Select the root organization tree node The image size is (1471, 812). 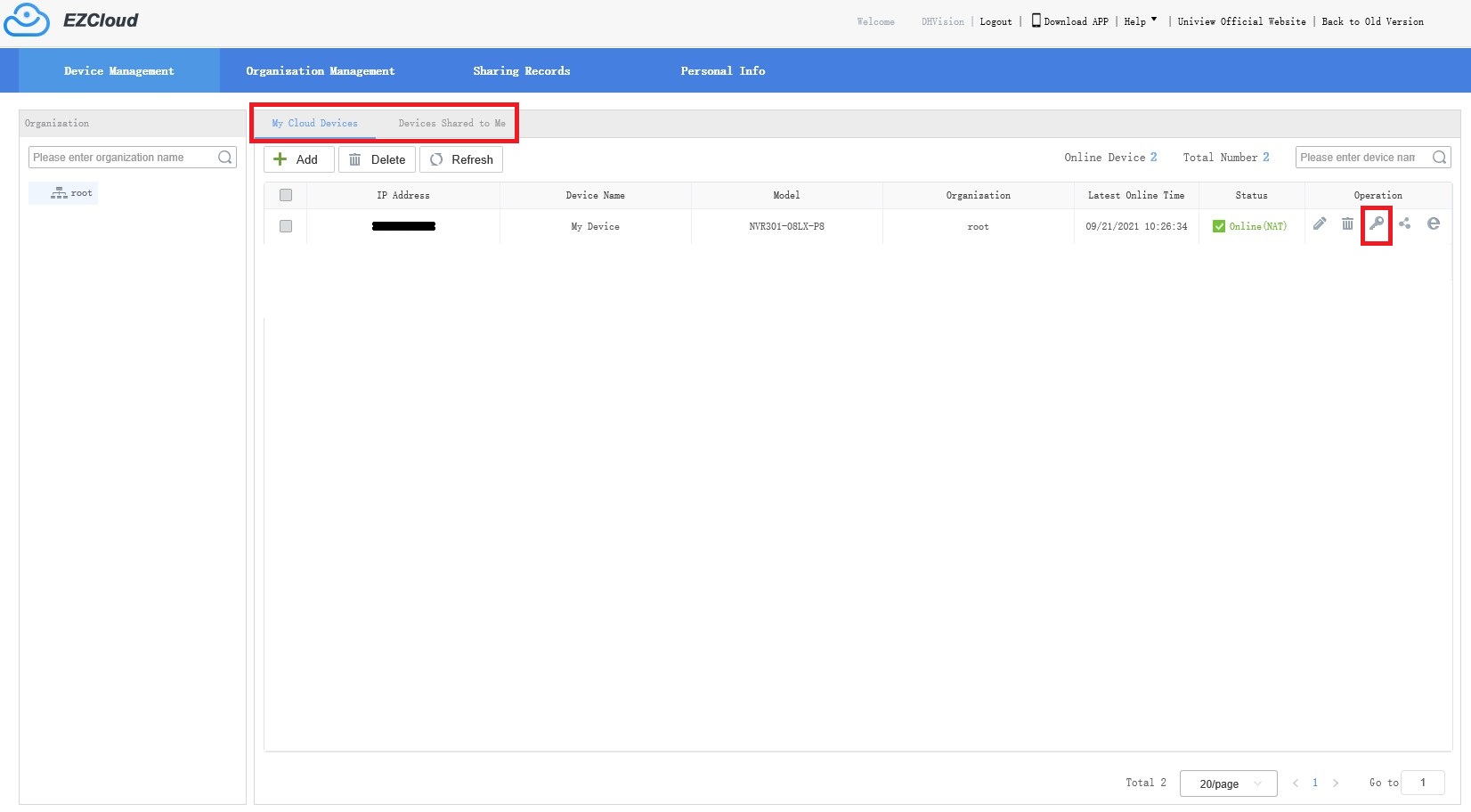point(63,193)
